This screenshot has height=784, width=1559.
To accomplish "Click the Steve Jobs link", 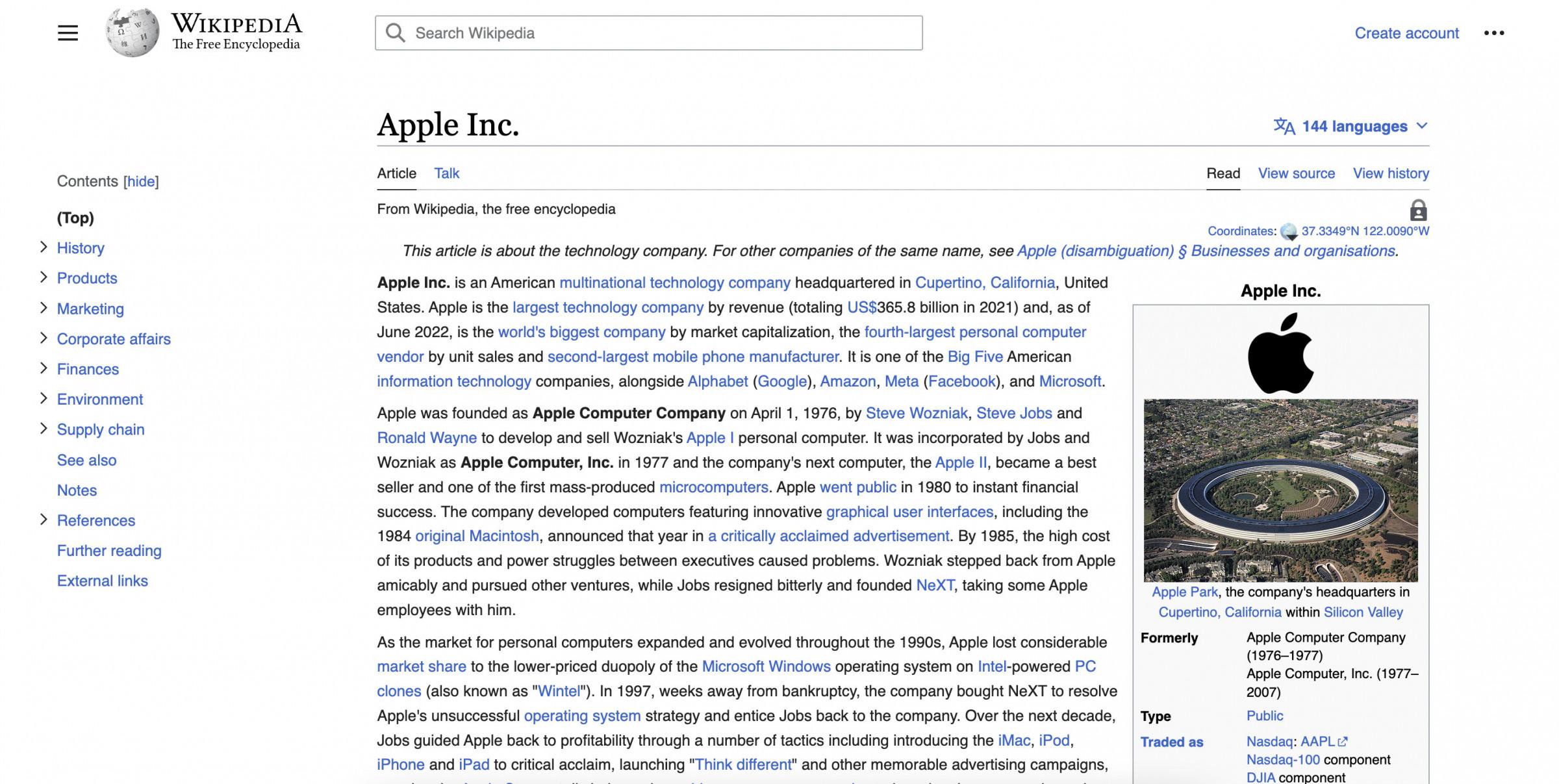I will click(1014, 413).
